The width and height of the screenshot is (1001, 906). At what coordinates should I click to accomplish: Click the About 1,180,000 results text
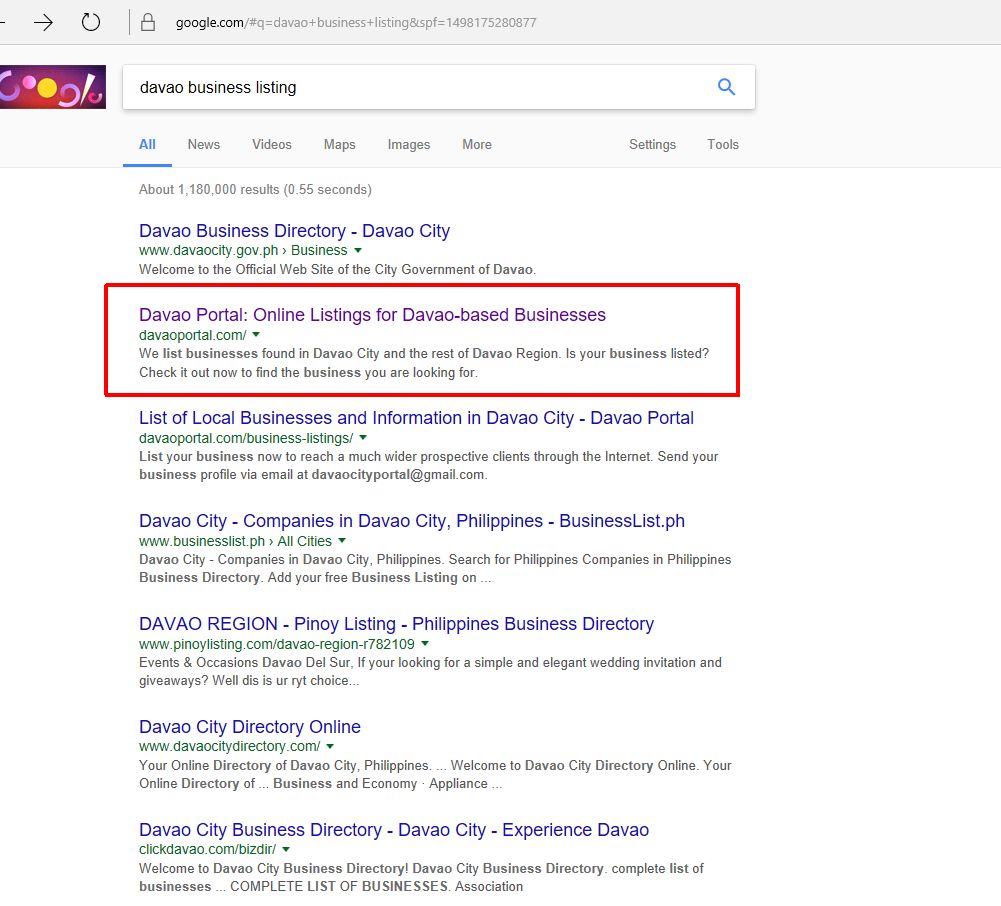click(255, 190)
